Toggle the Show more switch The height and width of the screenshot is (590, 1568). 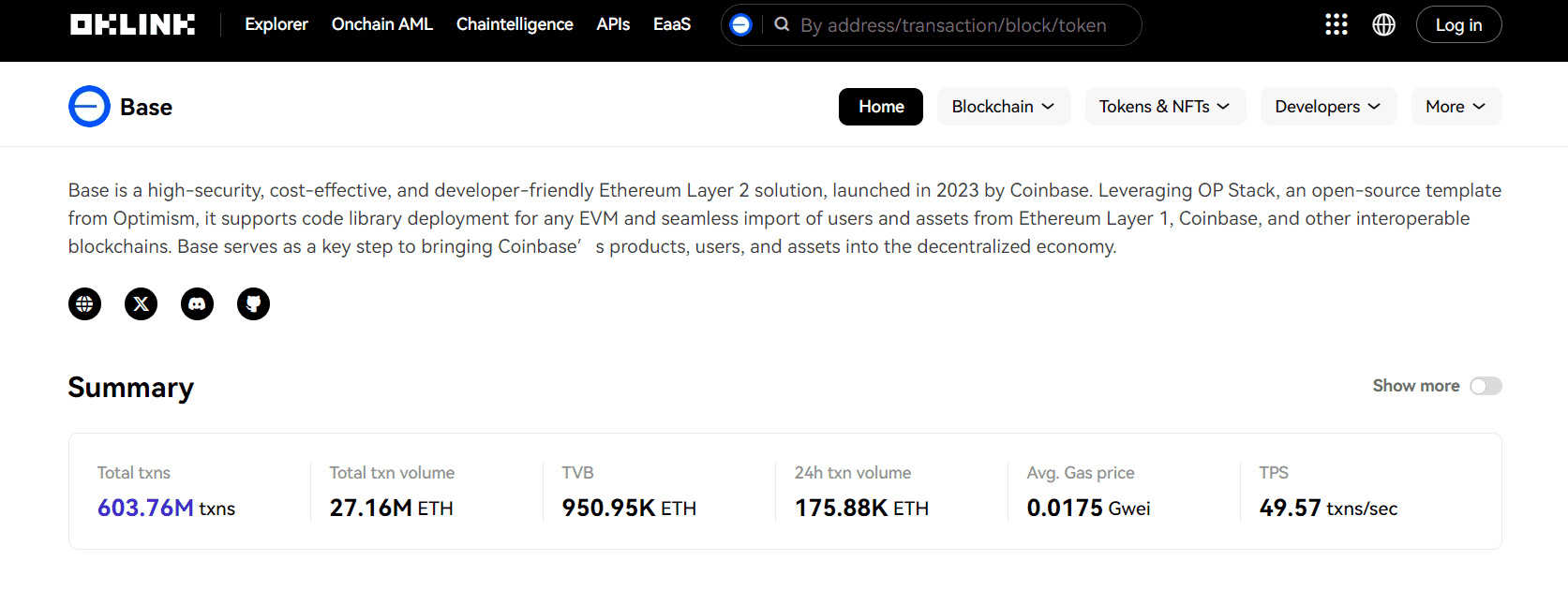coord(1486,386)
